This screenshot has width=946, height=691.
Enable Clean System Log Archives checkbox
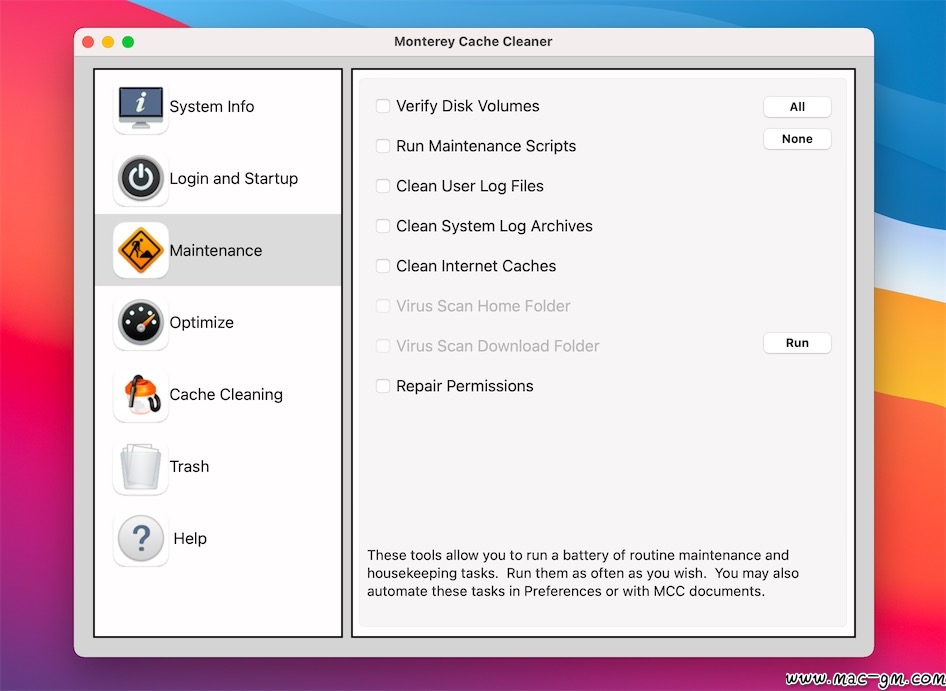point(383,226)
